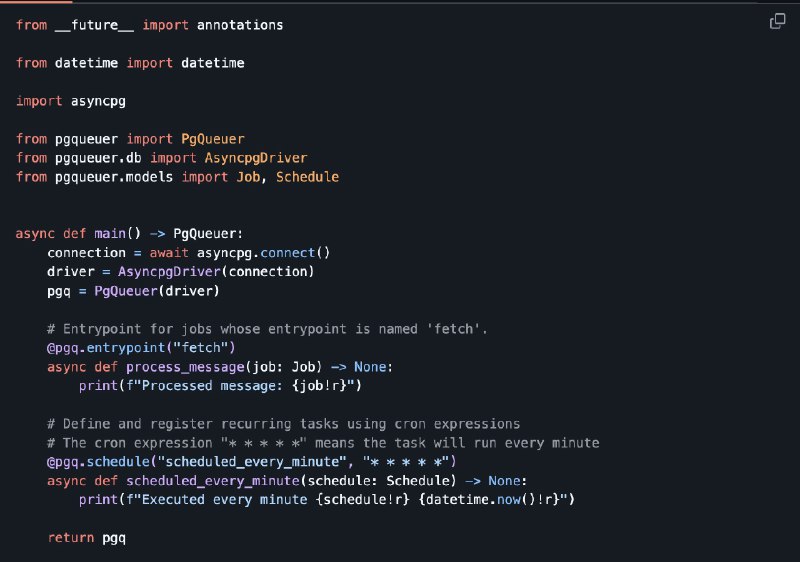Select the 'PgQueuer' class name in import
Viewport: 800px width, 562px height.
(213, 139)
